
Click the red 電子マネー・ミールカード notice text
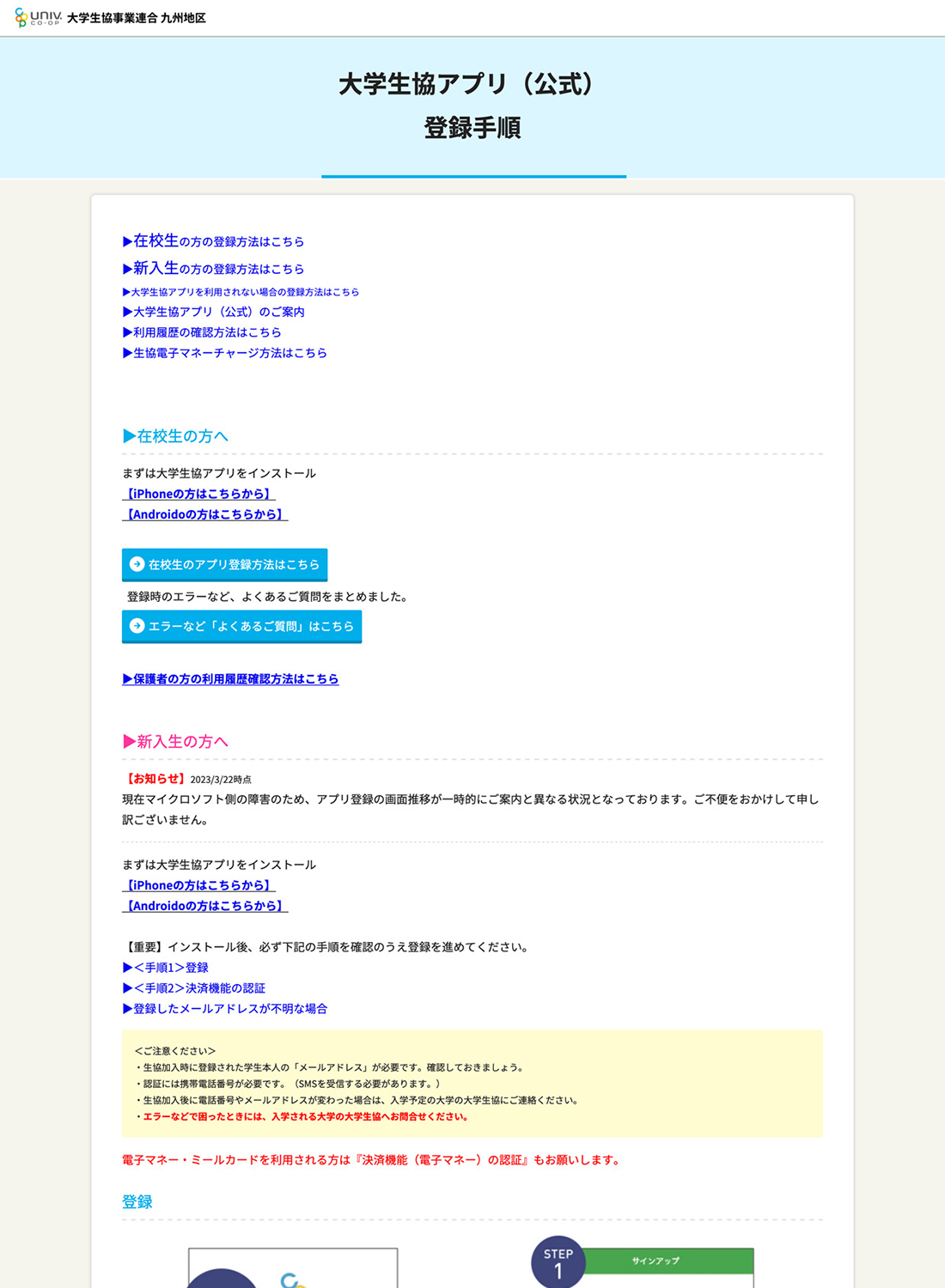point(373,1160)
